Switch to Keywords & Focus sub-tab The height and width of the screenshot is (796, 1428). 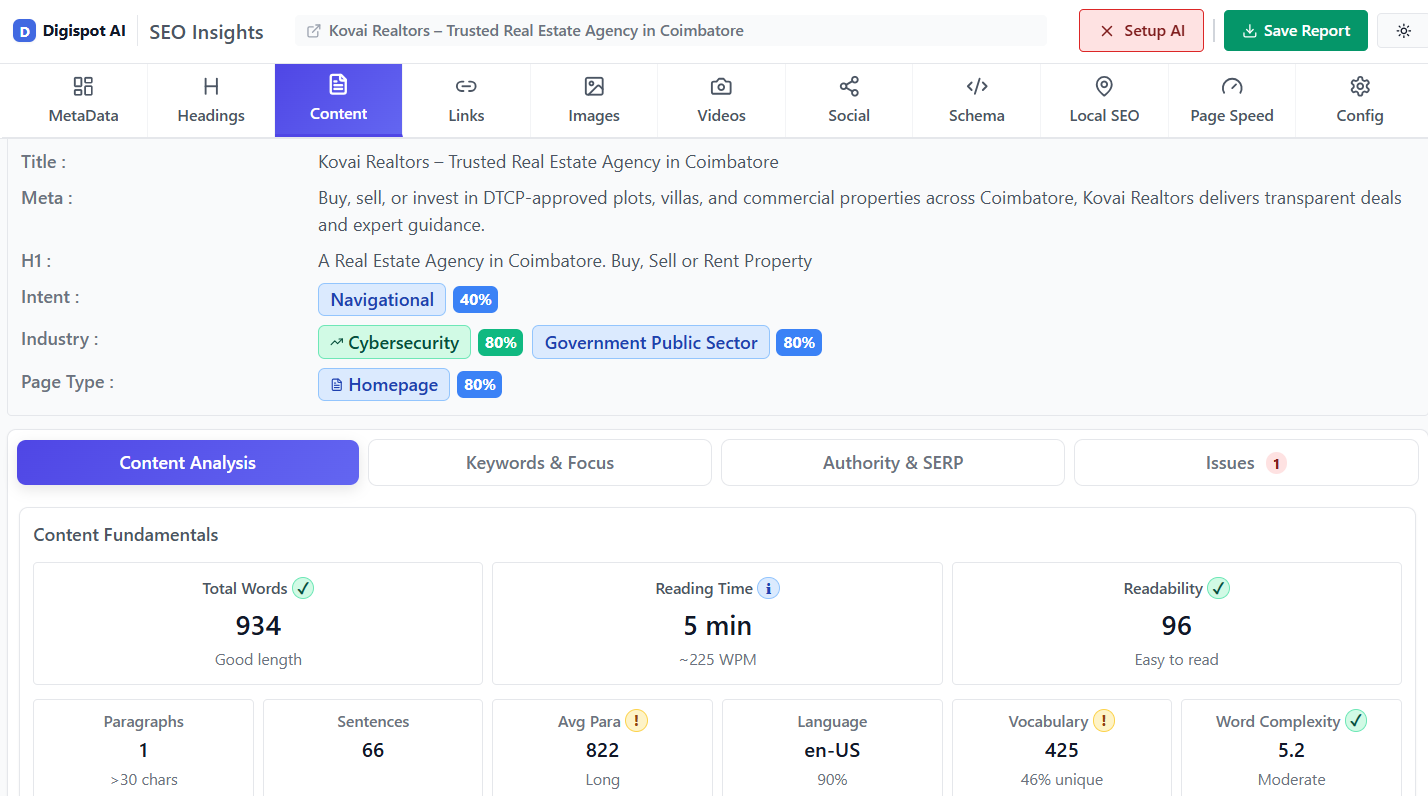[540, 463]
